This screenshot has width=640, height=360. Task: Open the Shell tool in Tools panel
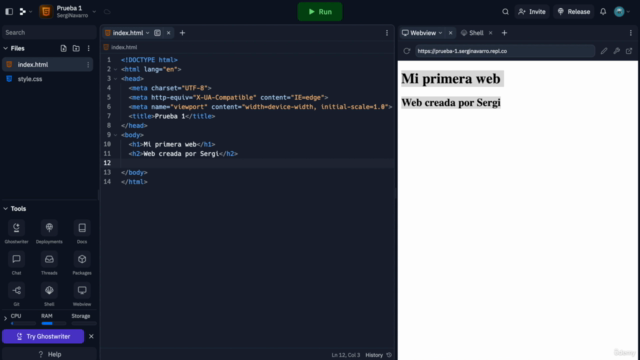point(49,294)
